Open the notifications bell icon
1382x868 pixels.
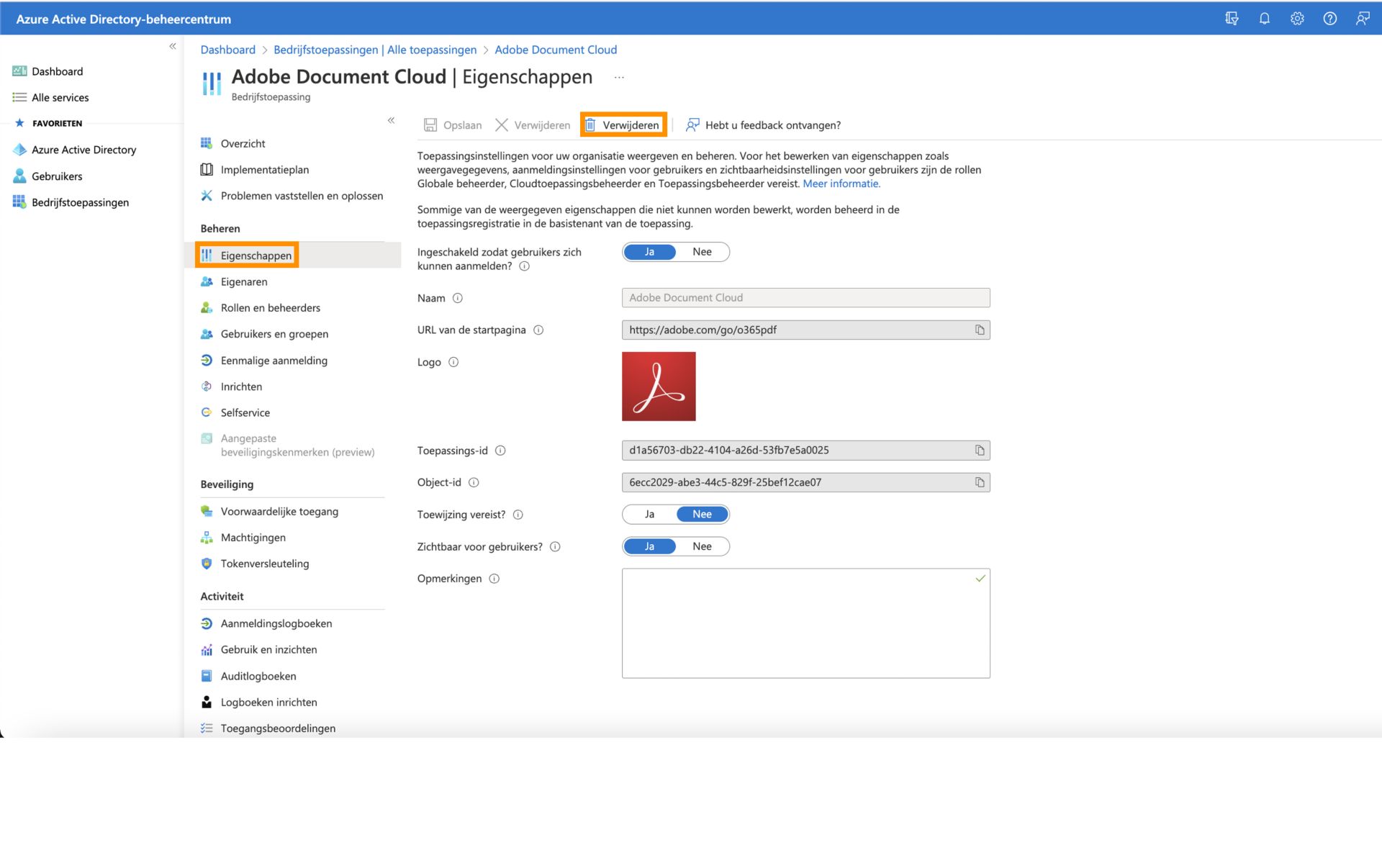click(1264, 19)
